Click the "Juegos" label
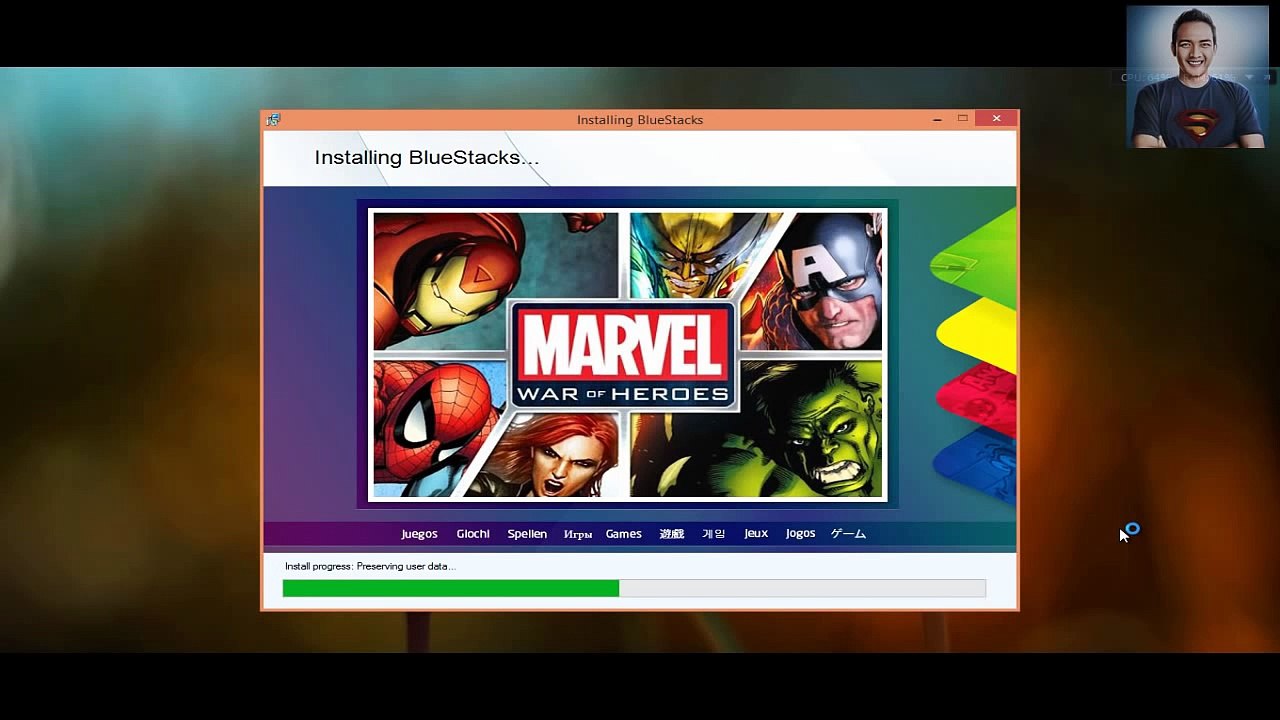This screenshot has width=1280, height=720. tap(419, 534)
